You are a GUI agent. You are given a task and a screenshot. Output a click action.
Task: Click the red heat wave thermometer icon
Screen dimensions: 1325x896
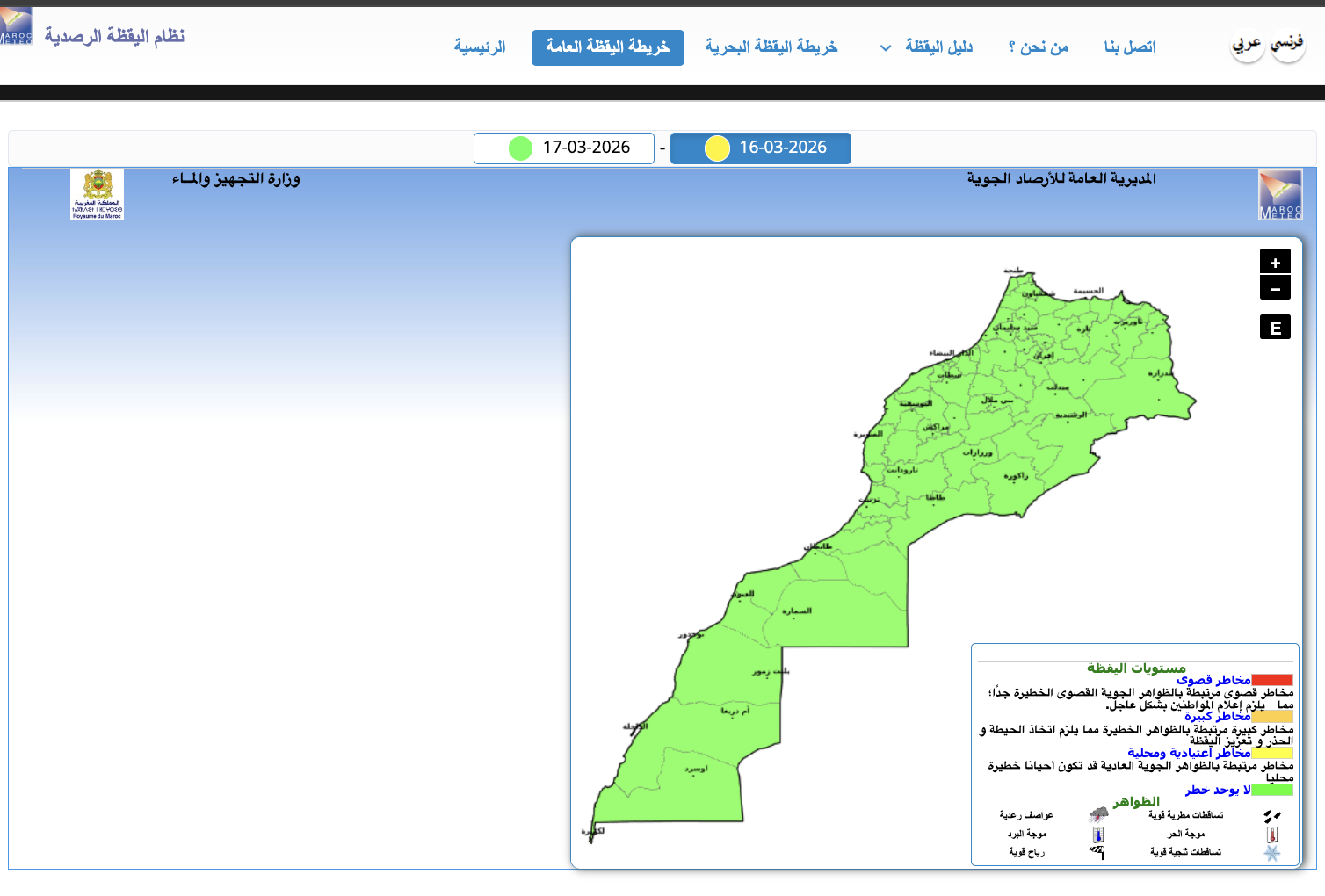1271,835
